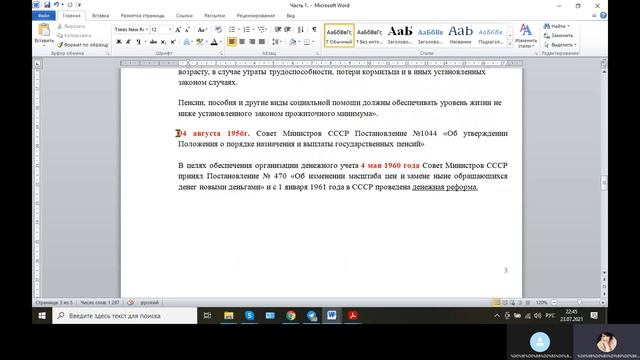640x360 pixels.
Task: Toggle show paragraph marks ¶
Action: click(314, 29)
